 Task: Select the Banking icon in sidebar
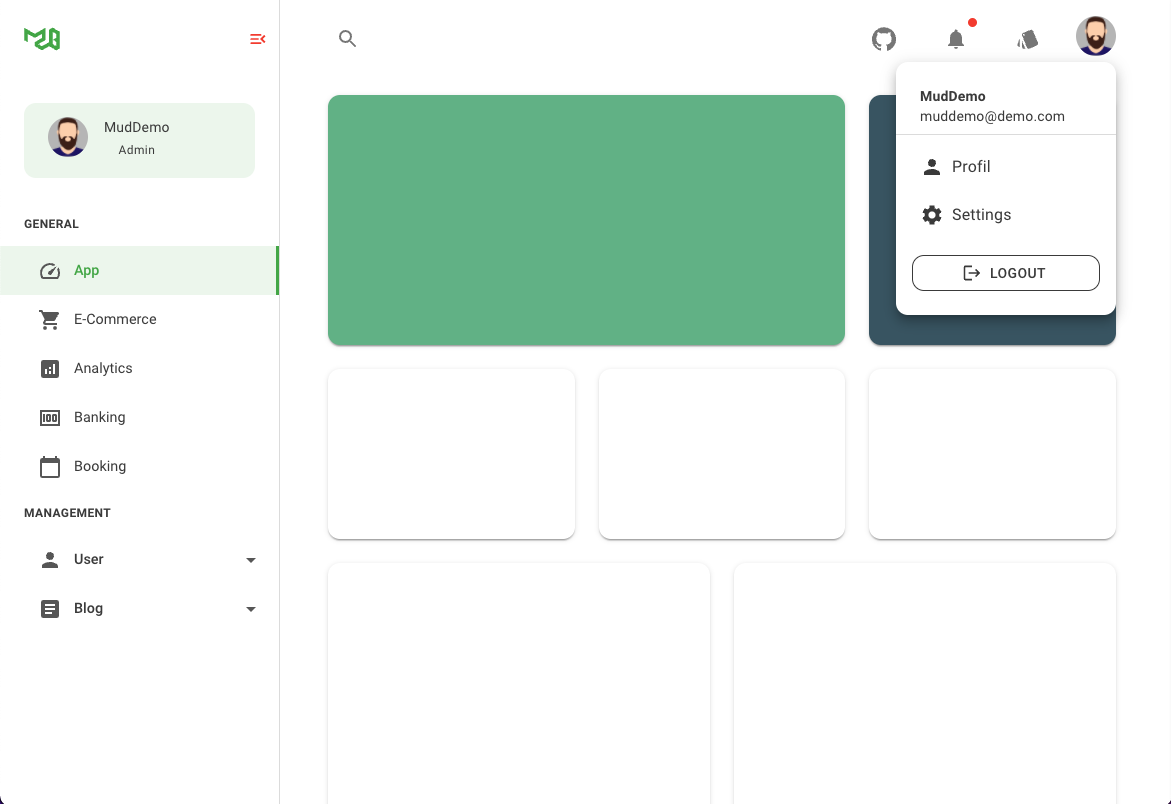pos(50,417)
